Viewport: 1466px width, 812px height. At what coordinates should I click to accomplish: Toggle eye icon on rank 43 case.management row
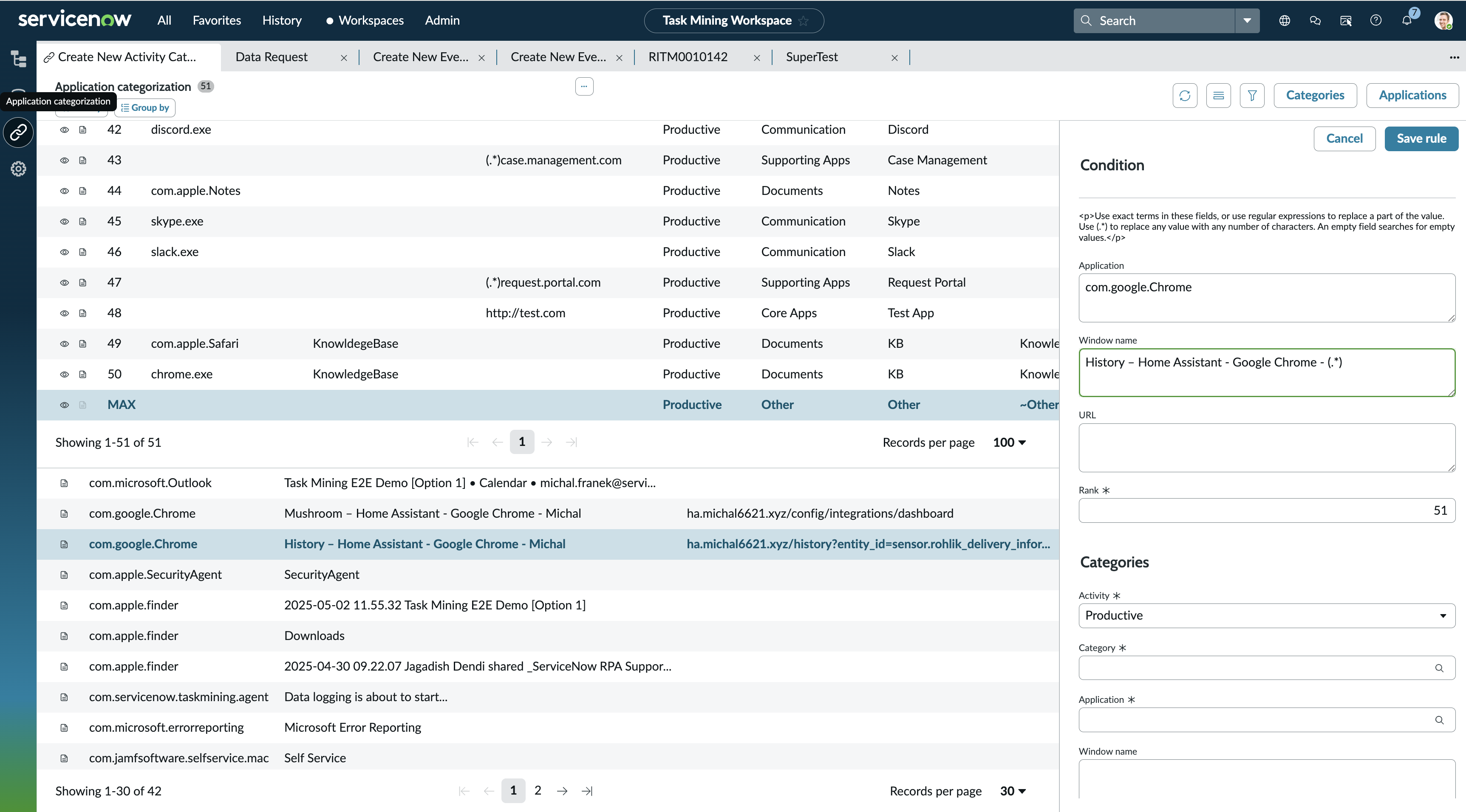pos(64,161)
